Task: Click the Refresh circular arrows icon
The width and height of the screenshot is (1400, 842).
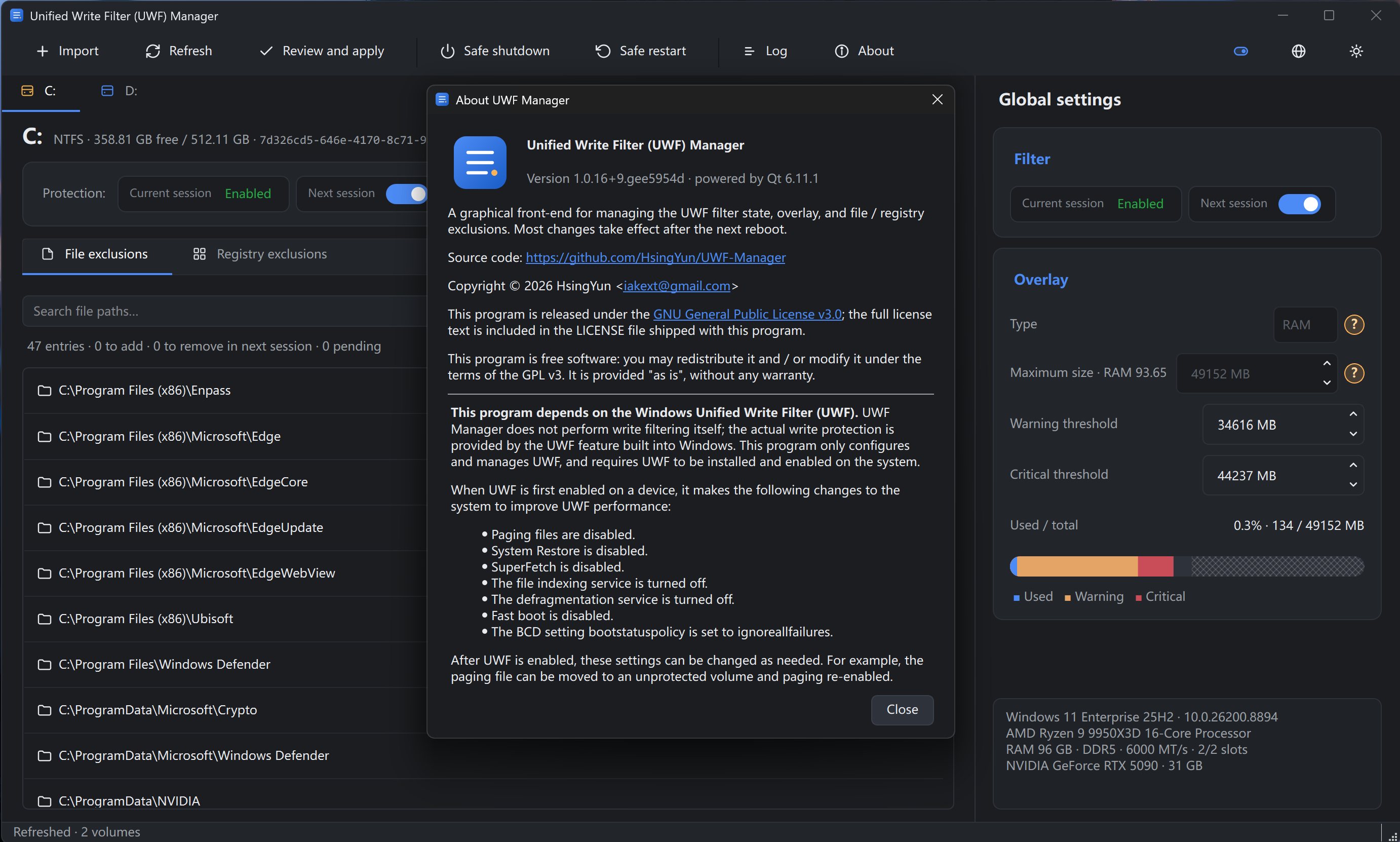Action: click(152, 51)
